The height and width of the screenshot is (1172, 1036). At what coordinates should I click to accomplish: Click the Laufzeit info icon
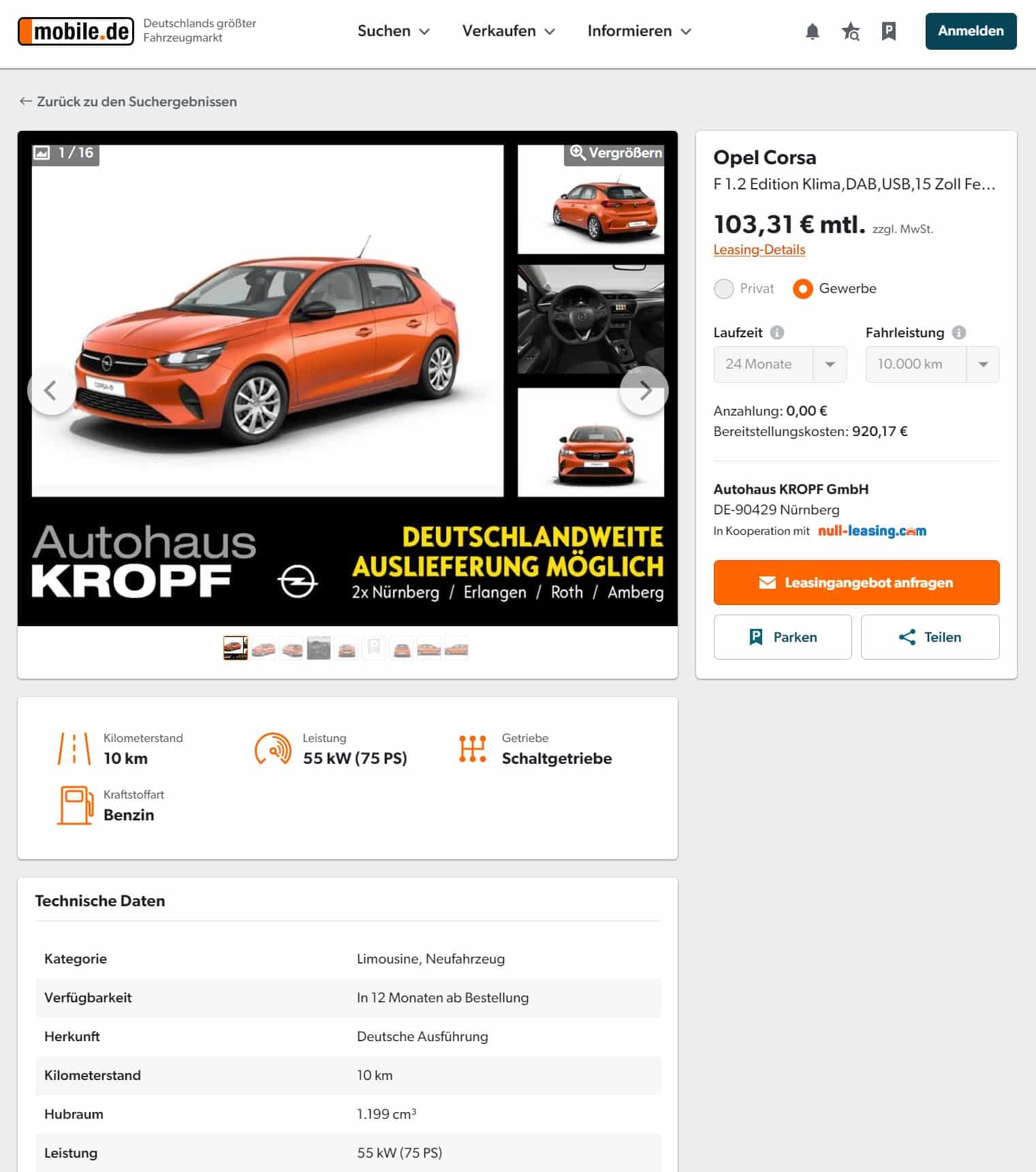point(776,333)
